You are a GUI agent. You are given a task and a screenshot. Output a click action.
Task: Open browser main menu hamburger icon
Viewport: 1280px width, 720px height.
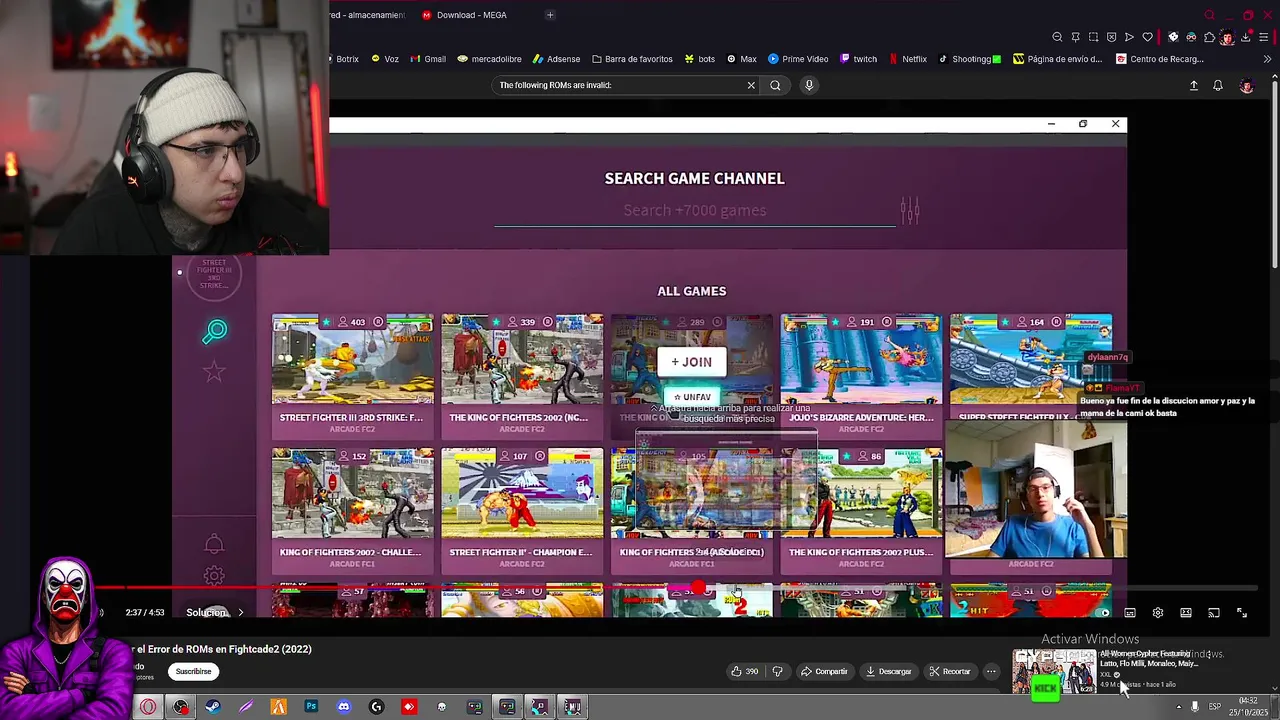(1263, 37)
